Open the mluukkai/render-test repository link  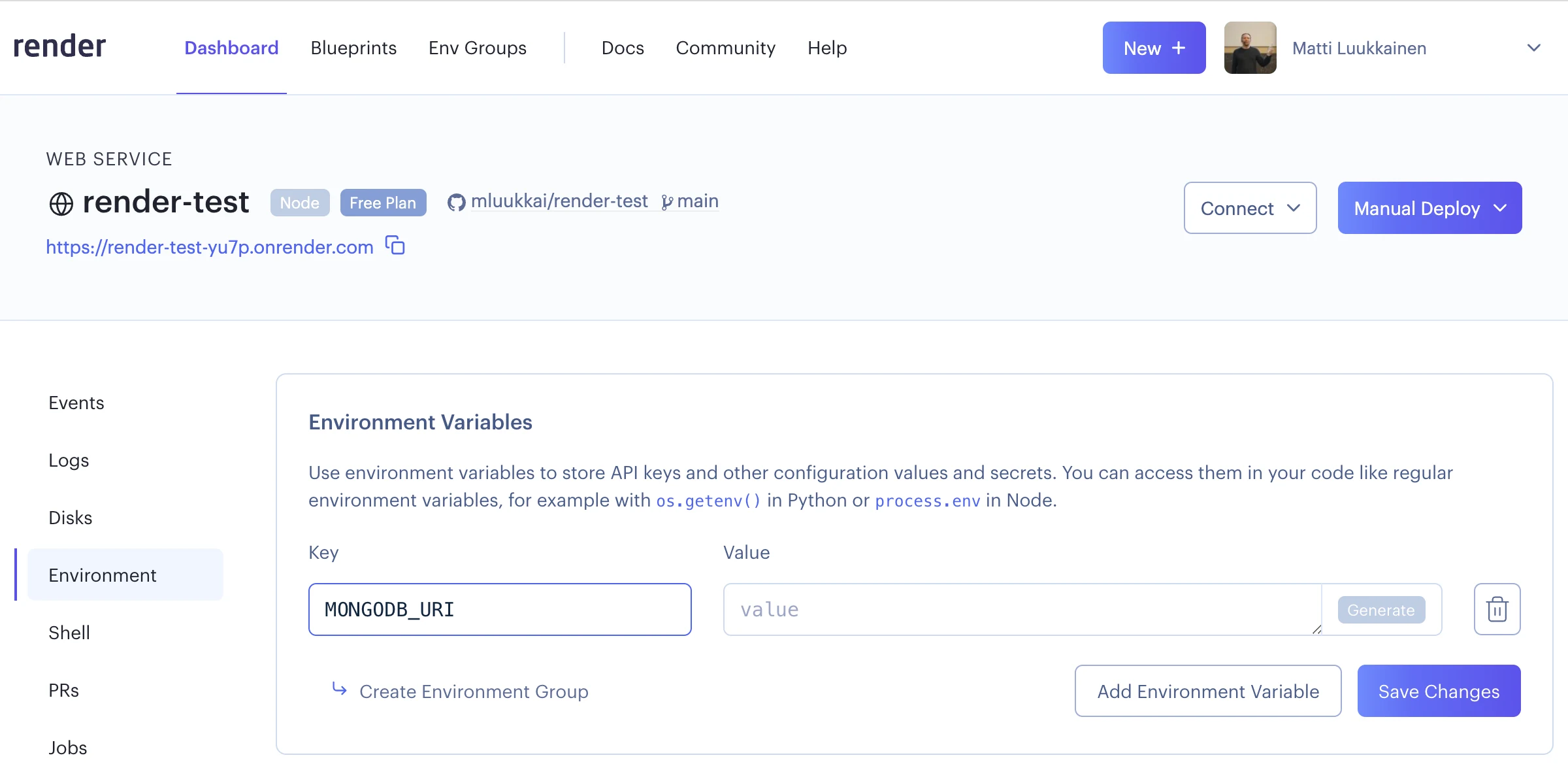click(559, 201)
